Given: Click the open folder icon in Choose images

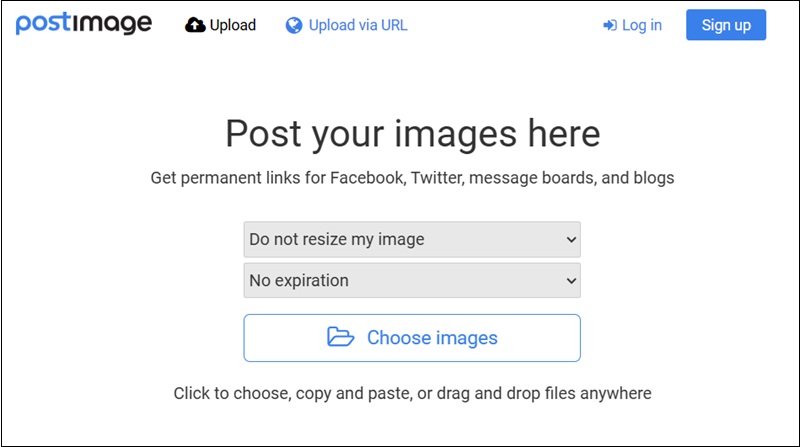Looking at the screenshot, I should point(341,338).
